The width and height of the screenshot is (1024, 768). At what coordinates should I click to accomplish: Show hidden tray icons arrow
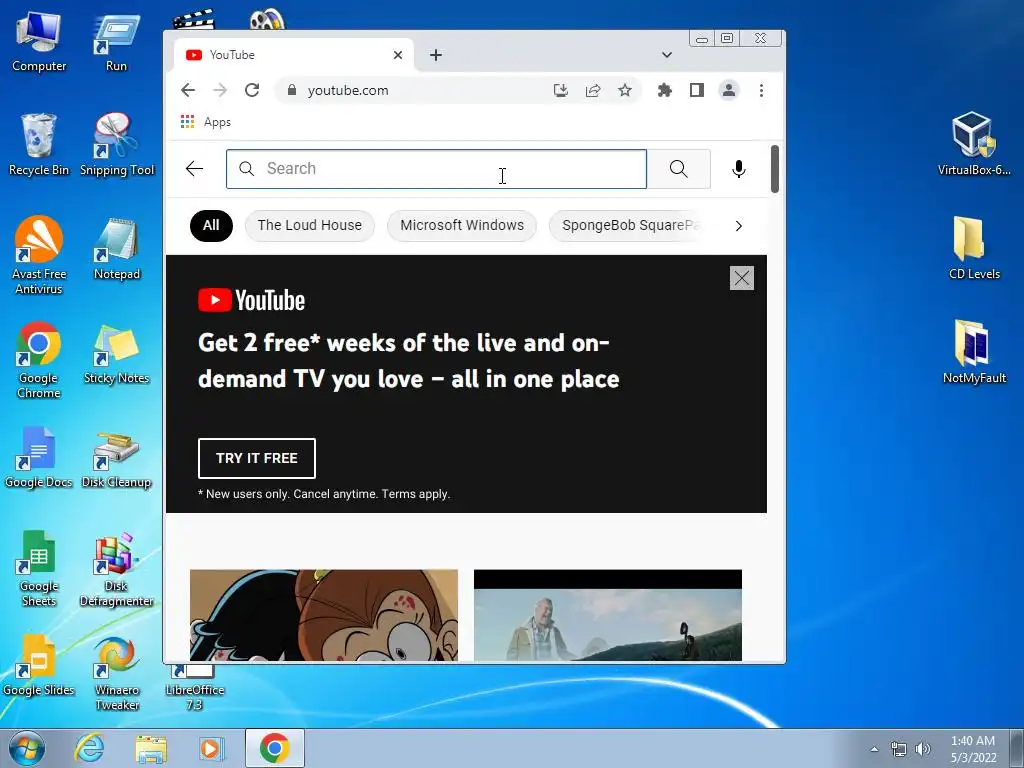click(x=874, y=749)
